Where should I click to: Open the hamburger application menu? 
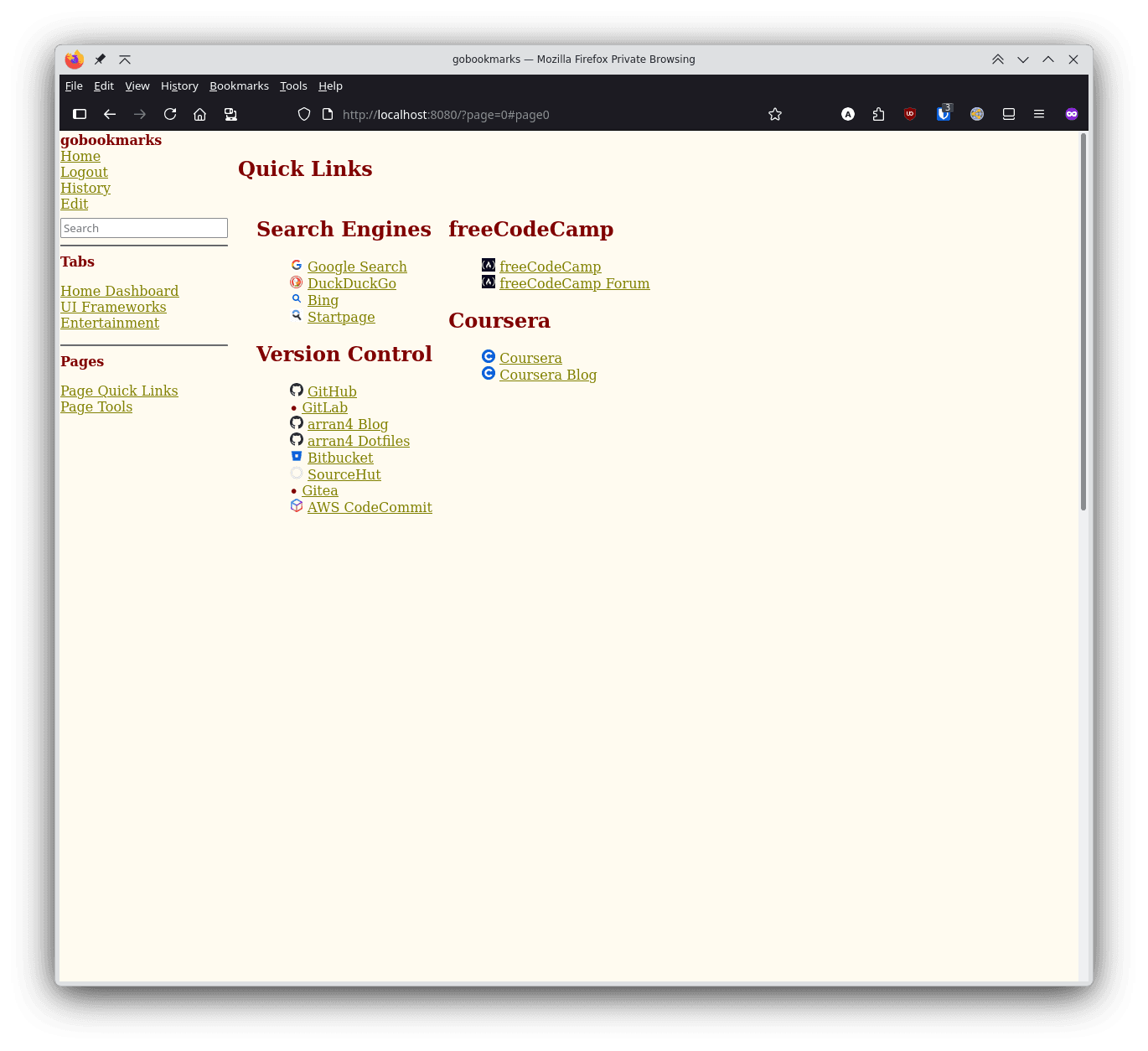pos(1039,114)
